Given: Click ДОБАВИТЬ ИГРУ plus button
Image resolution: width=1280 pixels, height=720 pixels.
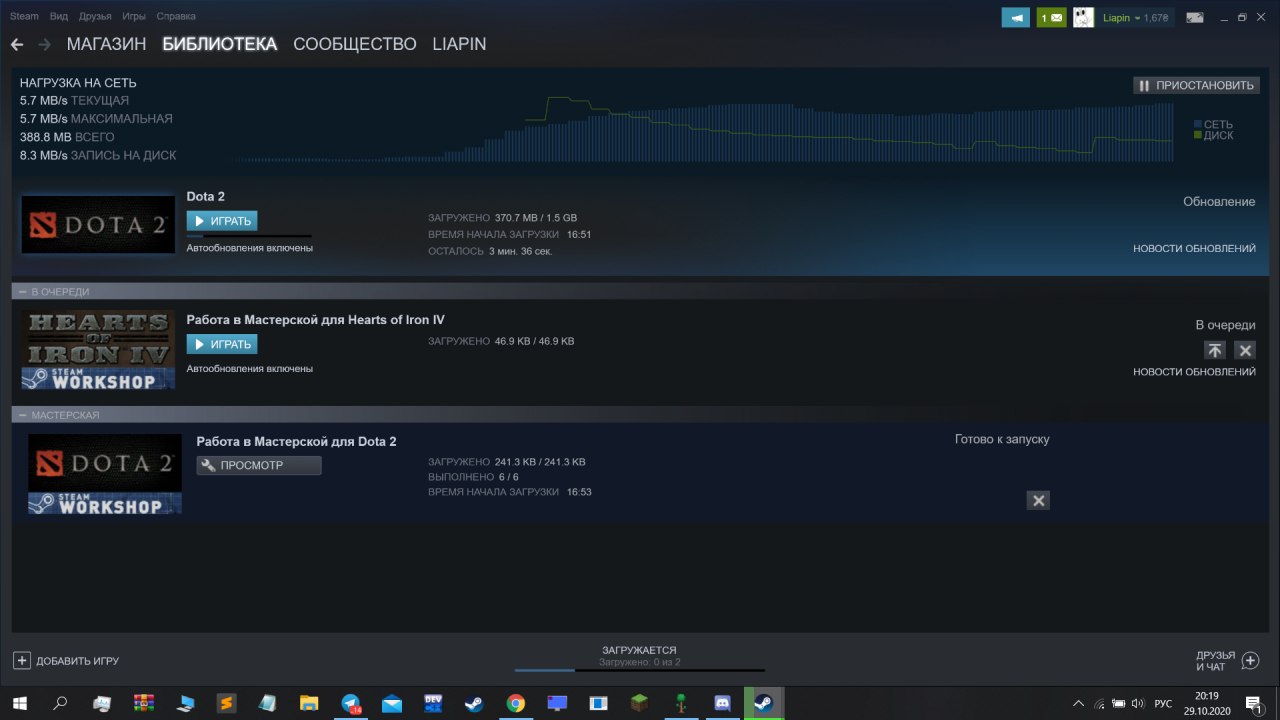Looking at the screenshot, I should [x=21, y=661].
